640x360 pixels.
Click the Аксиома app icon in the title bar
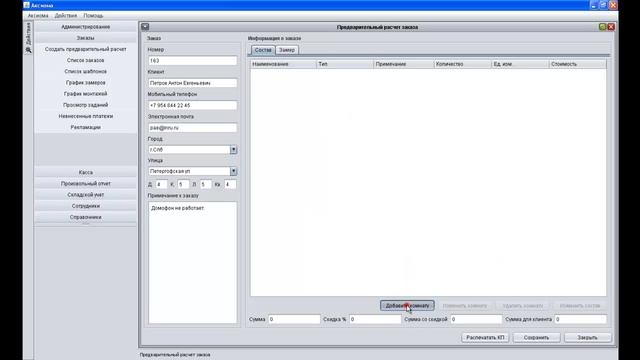pos(27,5)
